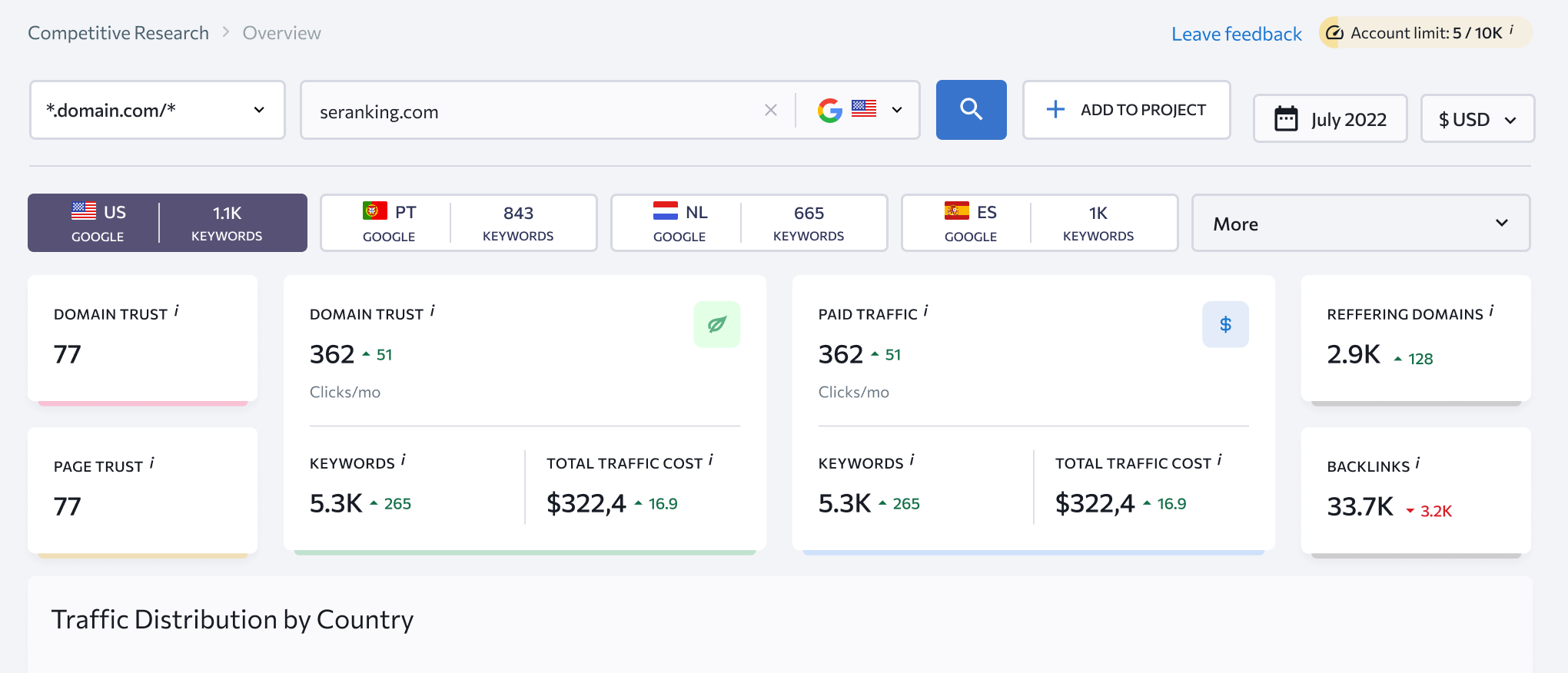The width and height of the screenshot is (1568, 673).
Task: Open the Competitive Research breadcrumb
Action: (x=118, y=33)
